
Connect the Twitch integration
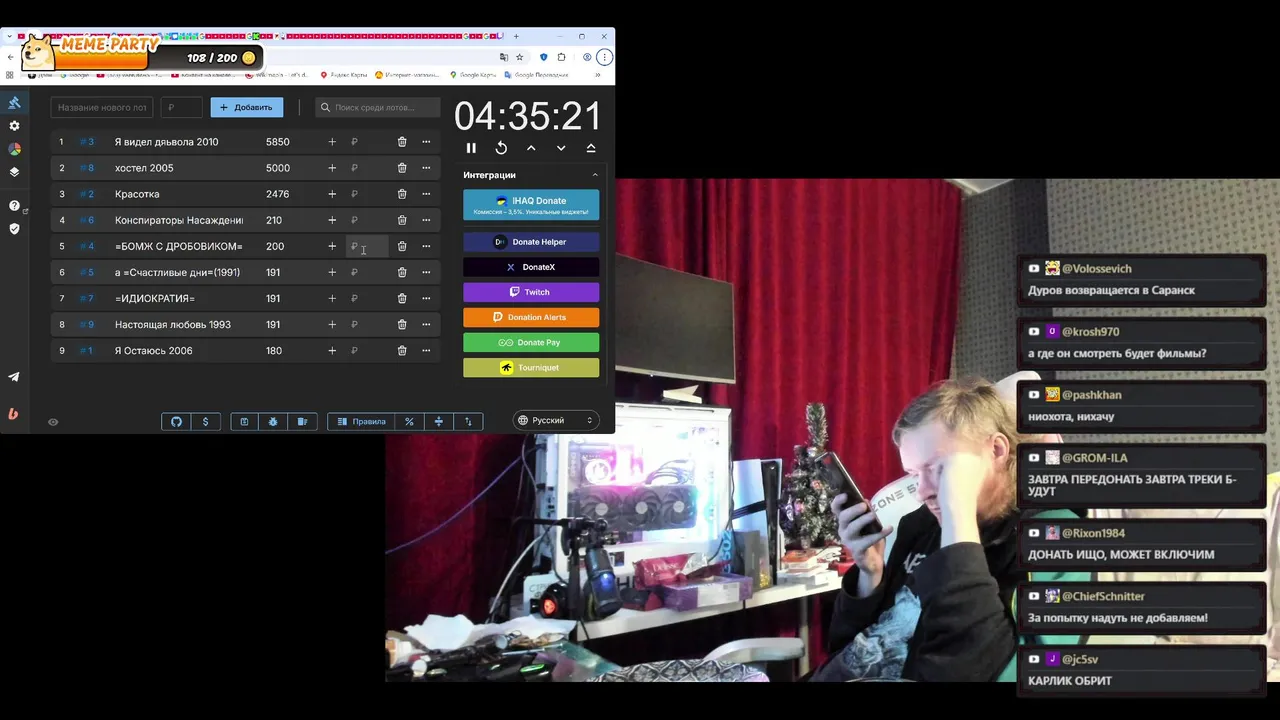click(x=531, y=292)
